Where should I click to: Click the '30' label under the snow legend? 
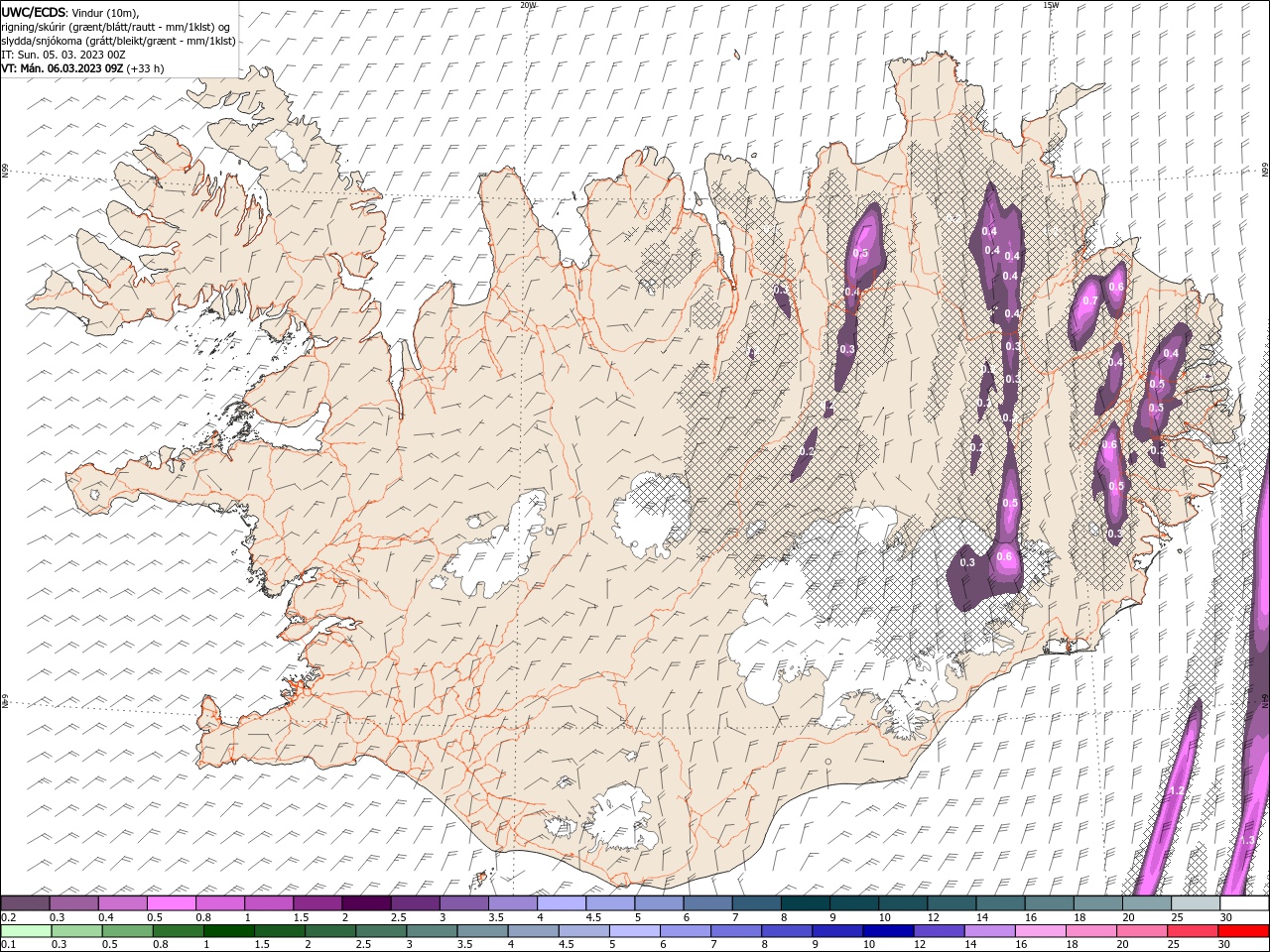(x=1224, y=917)
